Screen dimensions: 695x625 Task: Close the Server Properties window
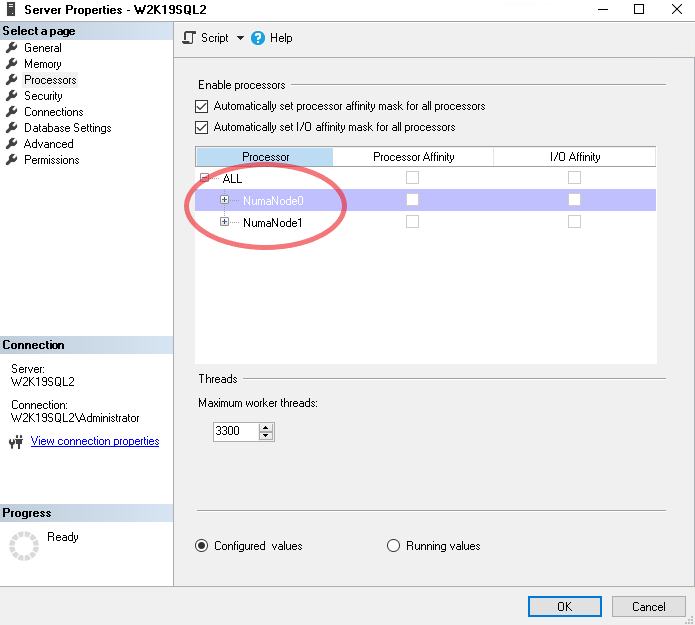pyautogui.click(x=677, y=9)
